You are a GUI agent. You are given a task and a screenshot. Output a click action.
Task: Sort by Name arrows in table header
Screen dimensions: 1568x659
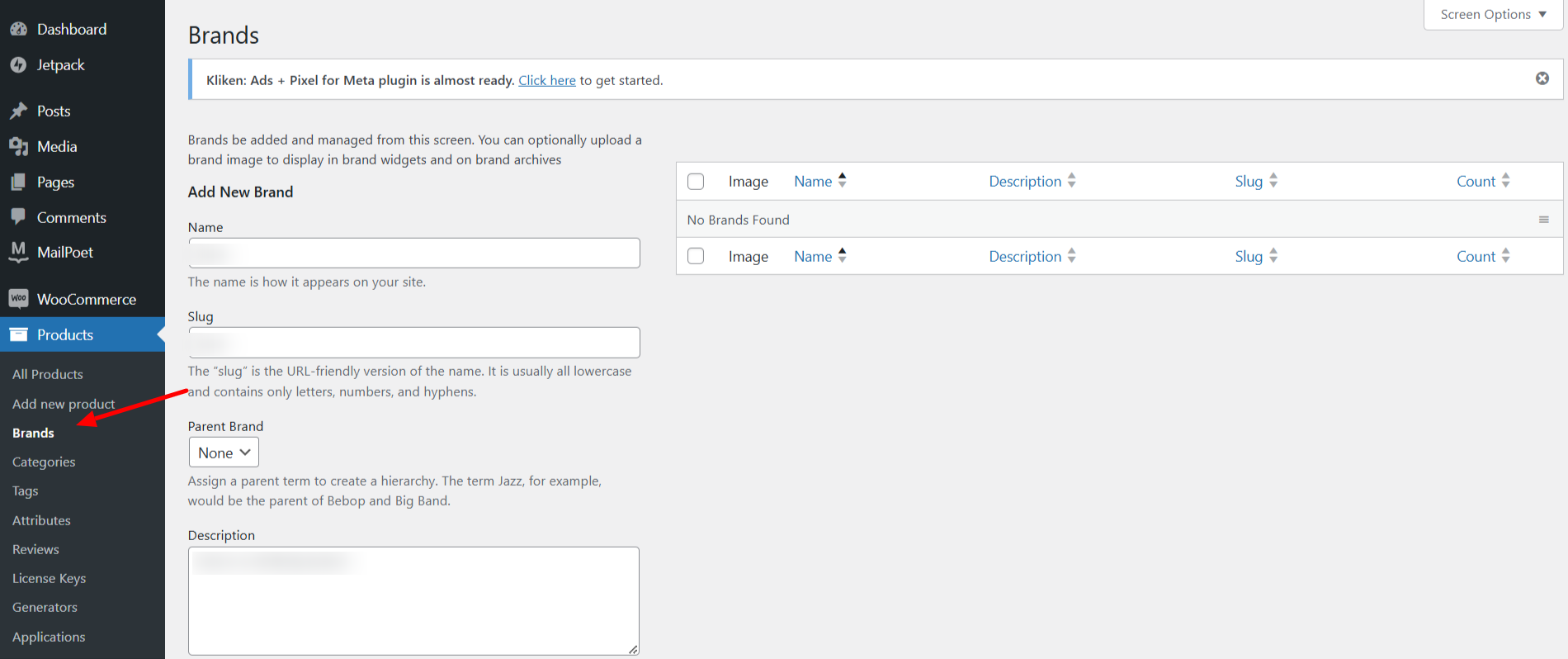coord(842,180)
